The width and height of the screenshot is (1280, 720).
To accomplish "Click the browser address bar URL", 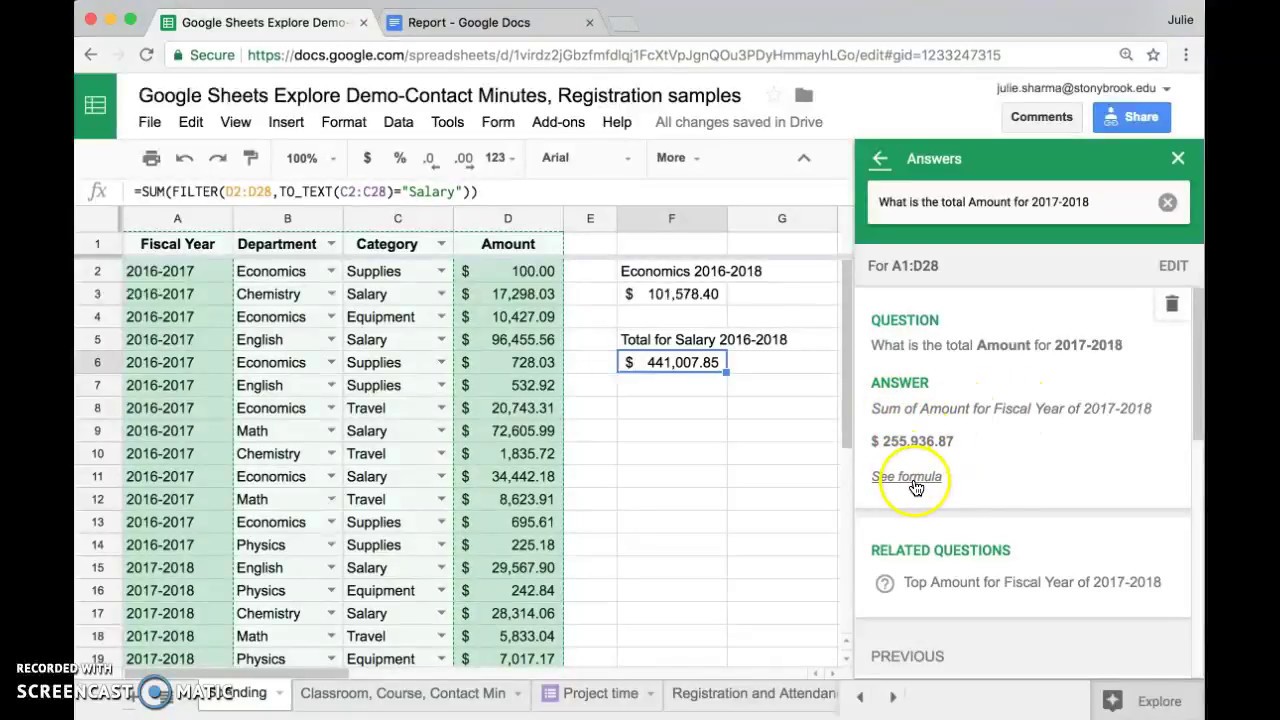I will pos(624,55).
